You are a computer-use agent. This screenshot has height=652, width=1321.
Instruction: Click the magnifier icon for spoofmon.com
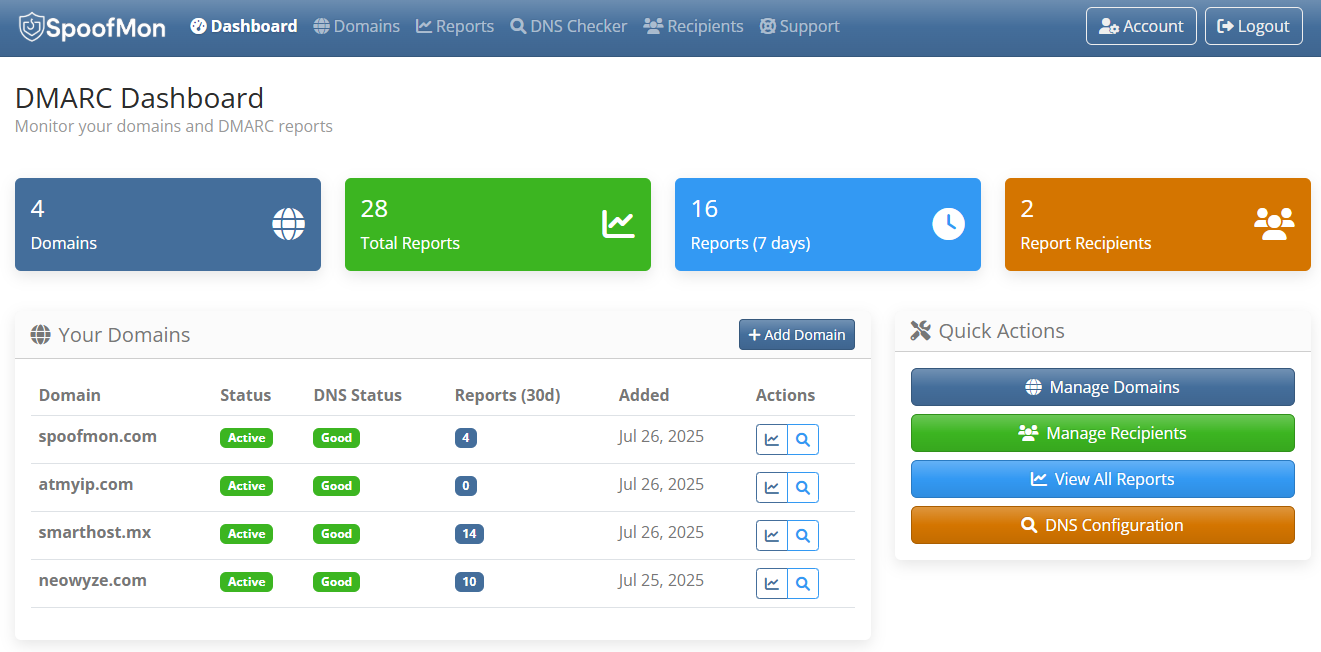click(x=803, y=439)
